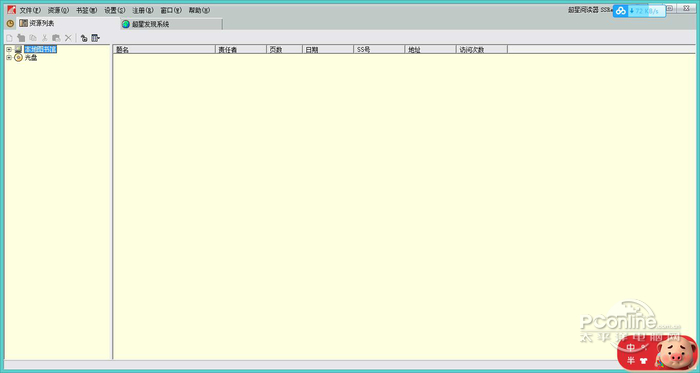
Task: Switch to the 资源列表 tab
Action: [x=68, y=24]
